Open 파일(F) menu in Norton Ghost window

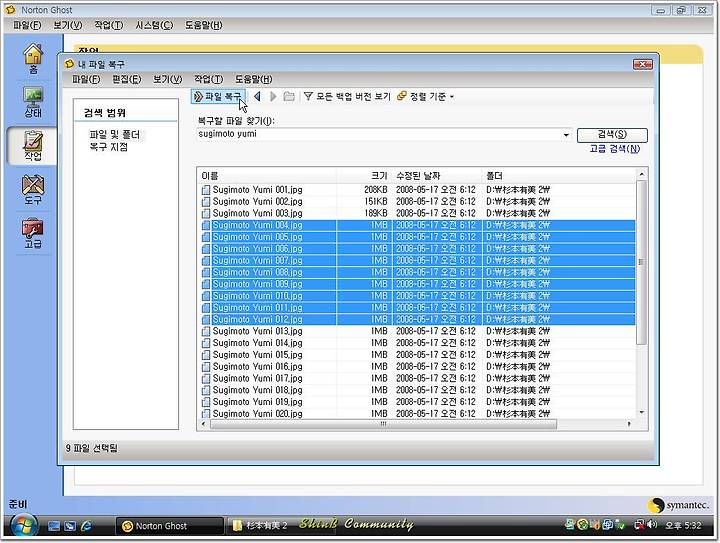27,25
